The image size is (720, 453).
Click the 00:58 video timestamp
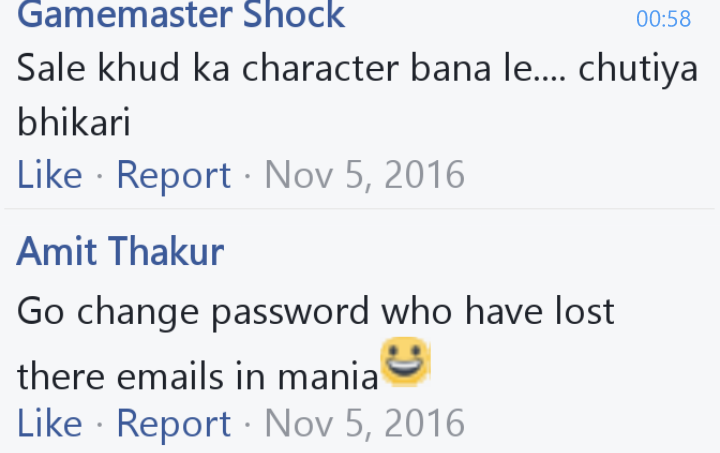coord(664,19)
